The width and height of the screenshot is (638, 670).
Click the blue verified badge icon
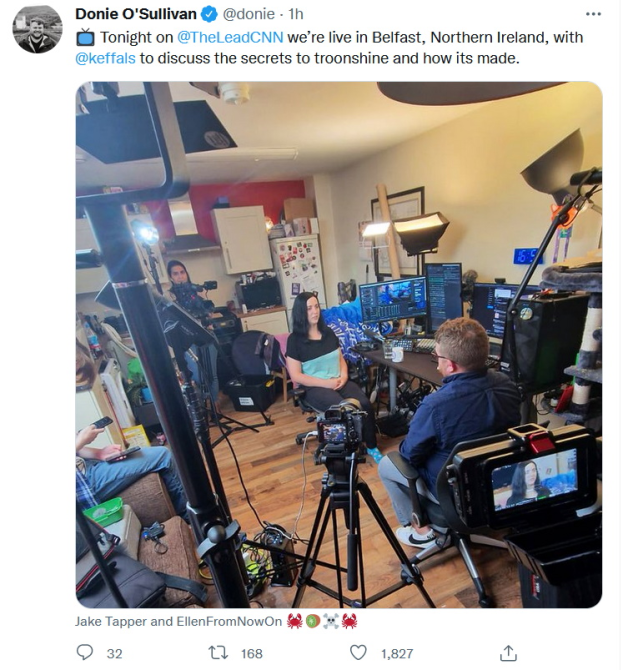[x=209, y=15]
